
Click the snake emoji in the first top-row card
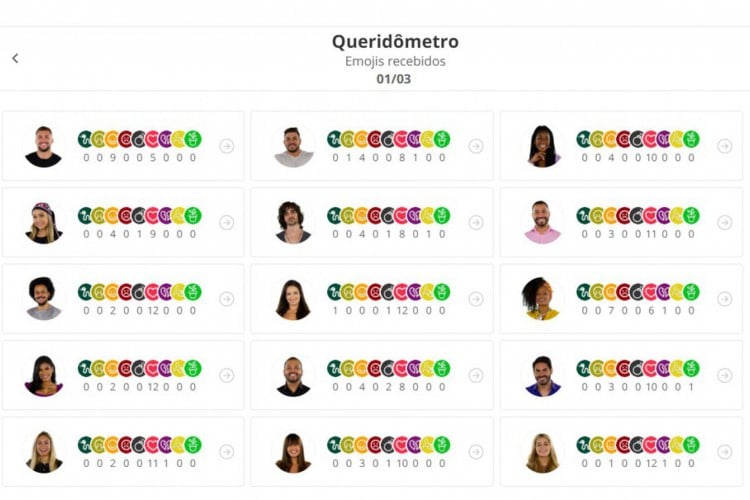tap(85, 139)
